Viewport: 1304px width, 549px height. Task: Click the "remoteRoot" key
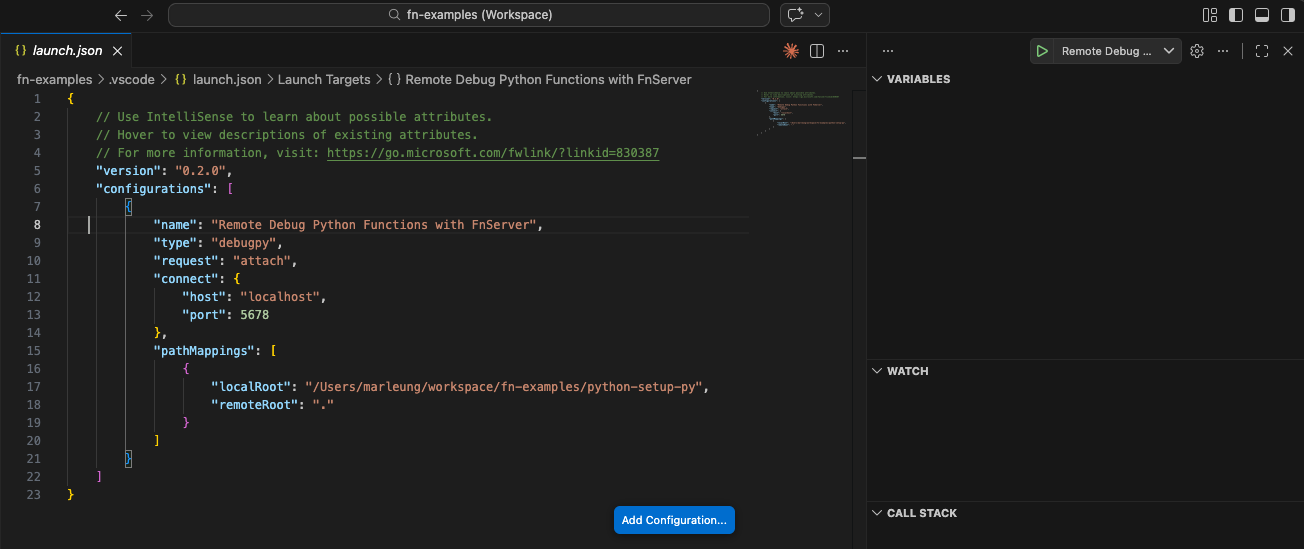point(254,405)
